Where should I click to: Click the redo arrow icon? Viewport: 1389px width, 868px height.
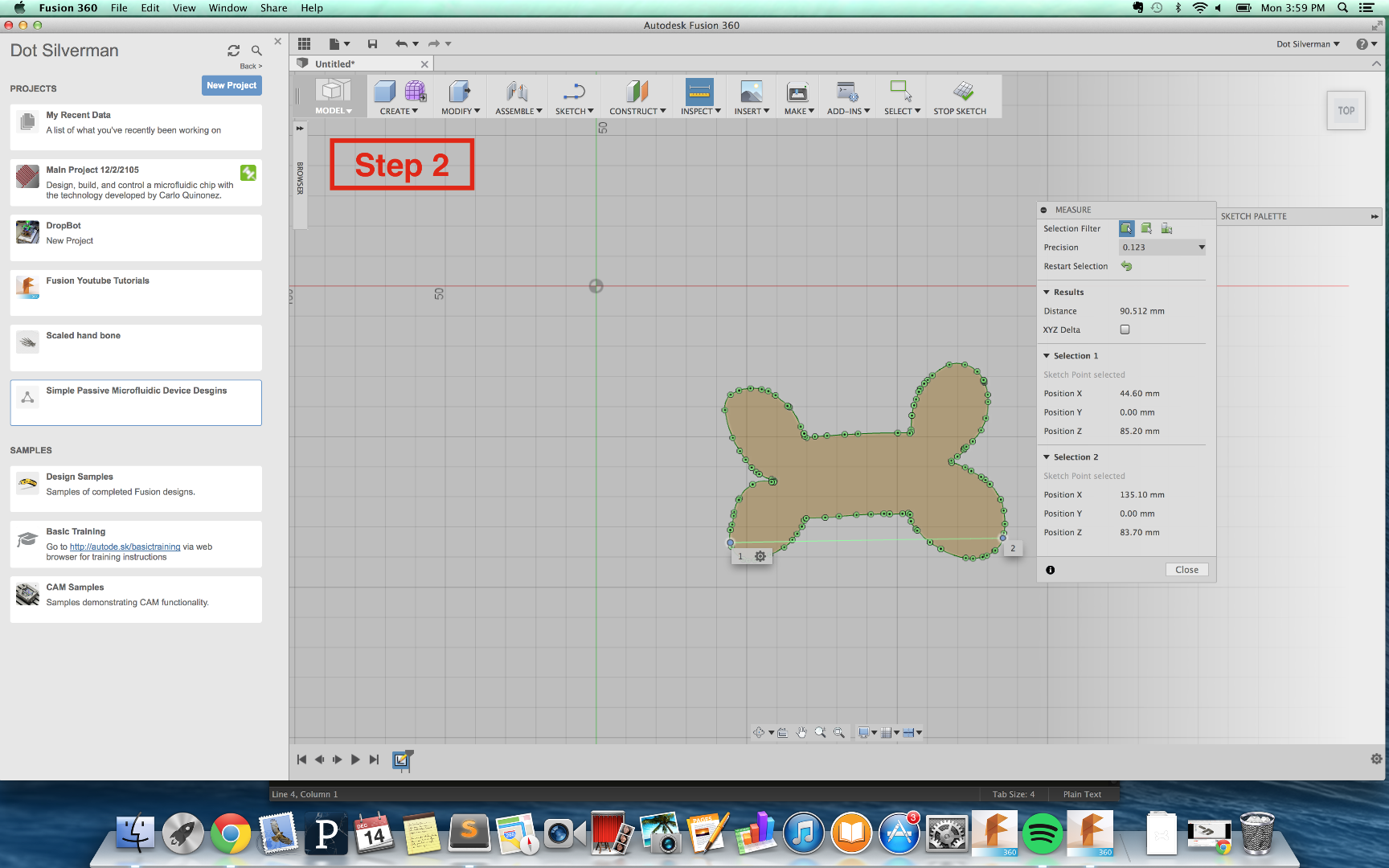coord(434,44)
